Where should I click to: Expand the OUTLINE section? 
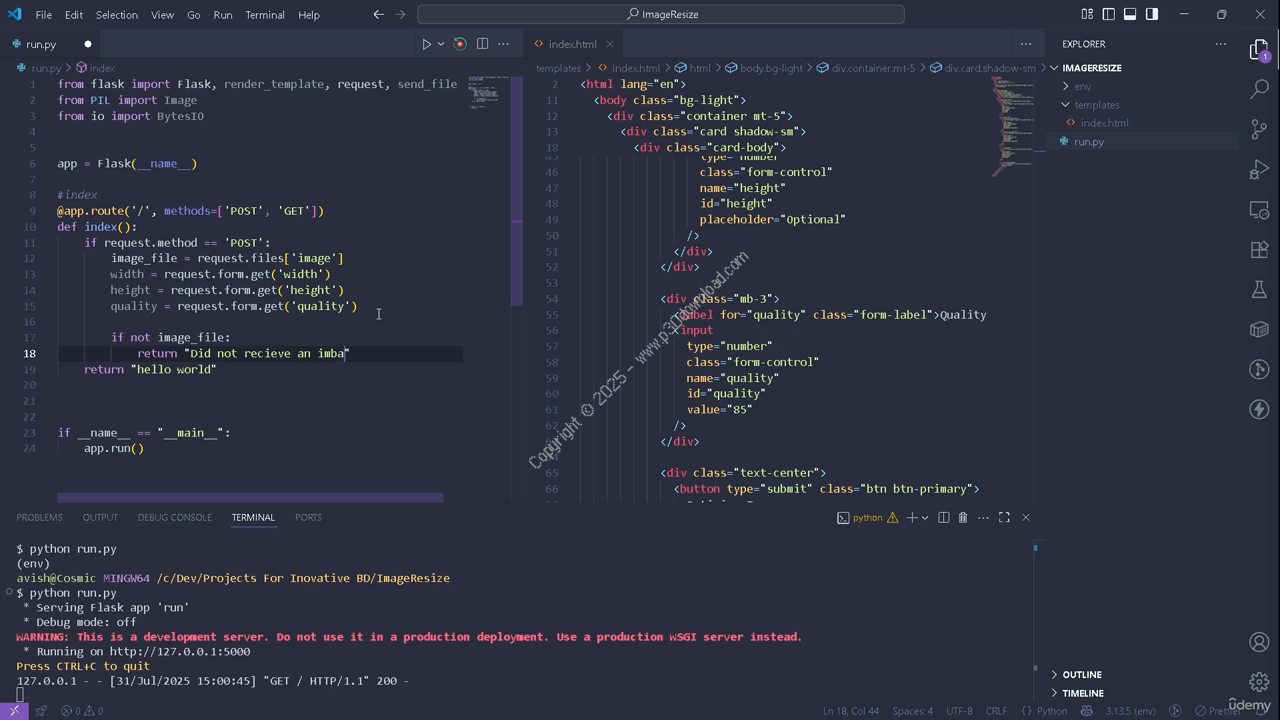click(x=1081, y=674)
